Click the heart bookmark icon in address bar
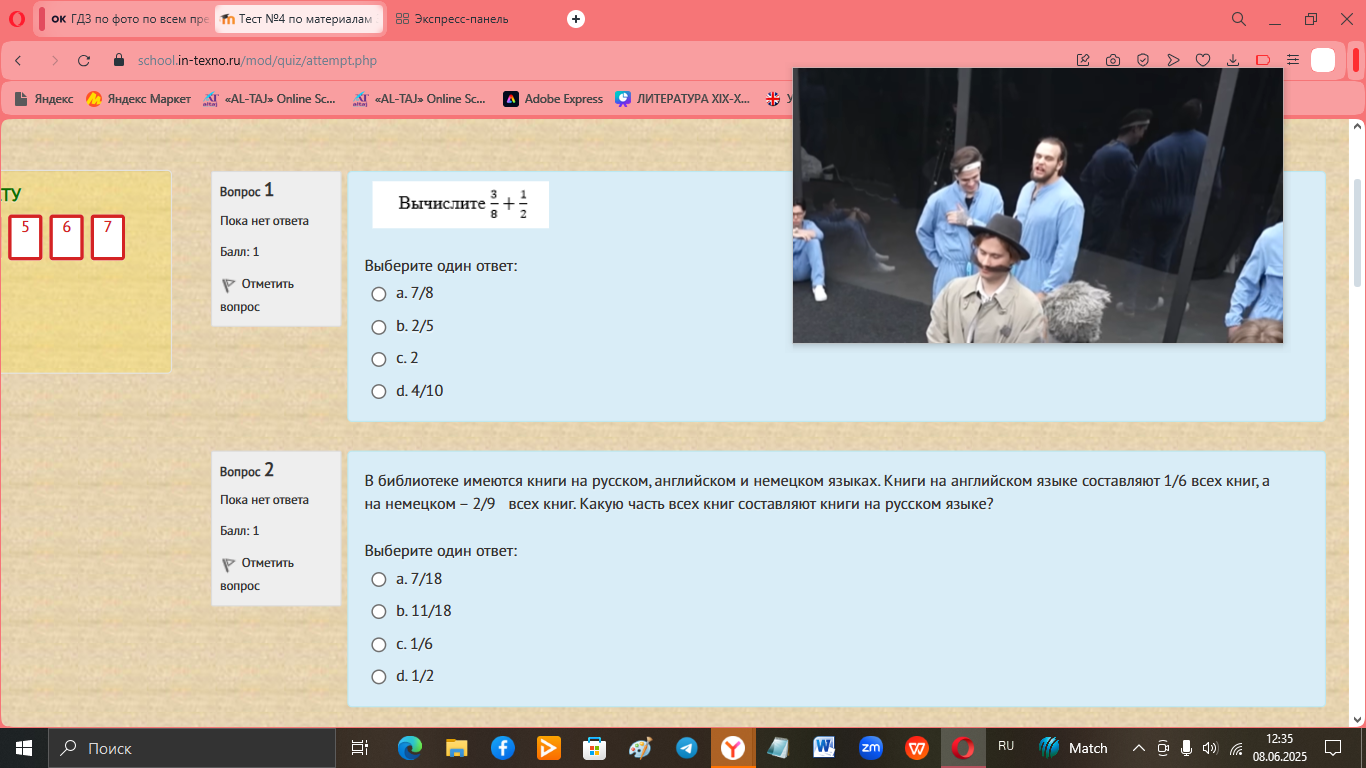 pos(1203,60)
